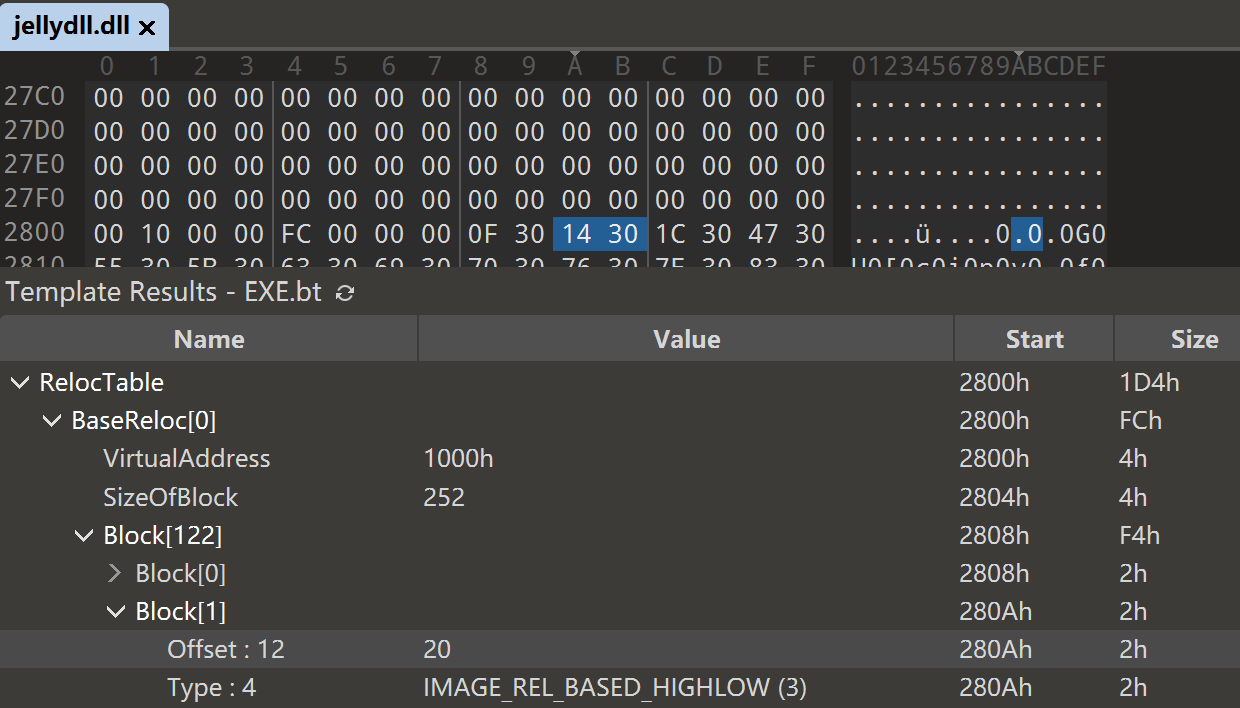Collapse the RelocTable tree node
The image size is (1240, 708).
pyautogui.click(x=20, y=383)
